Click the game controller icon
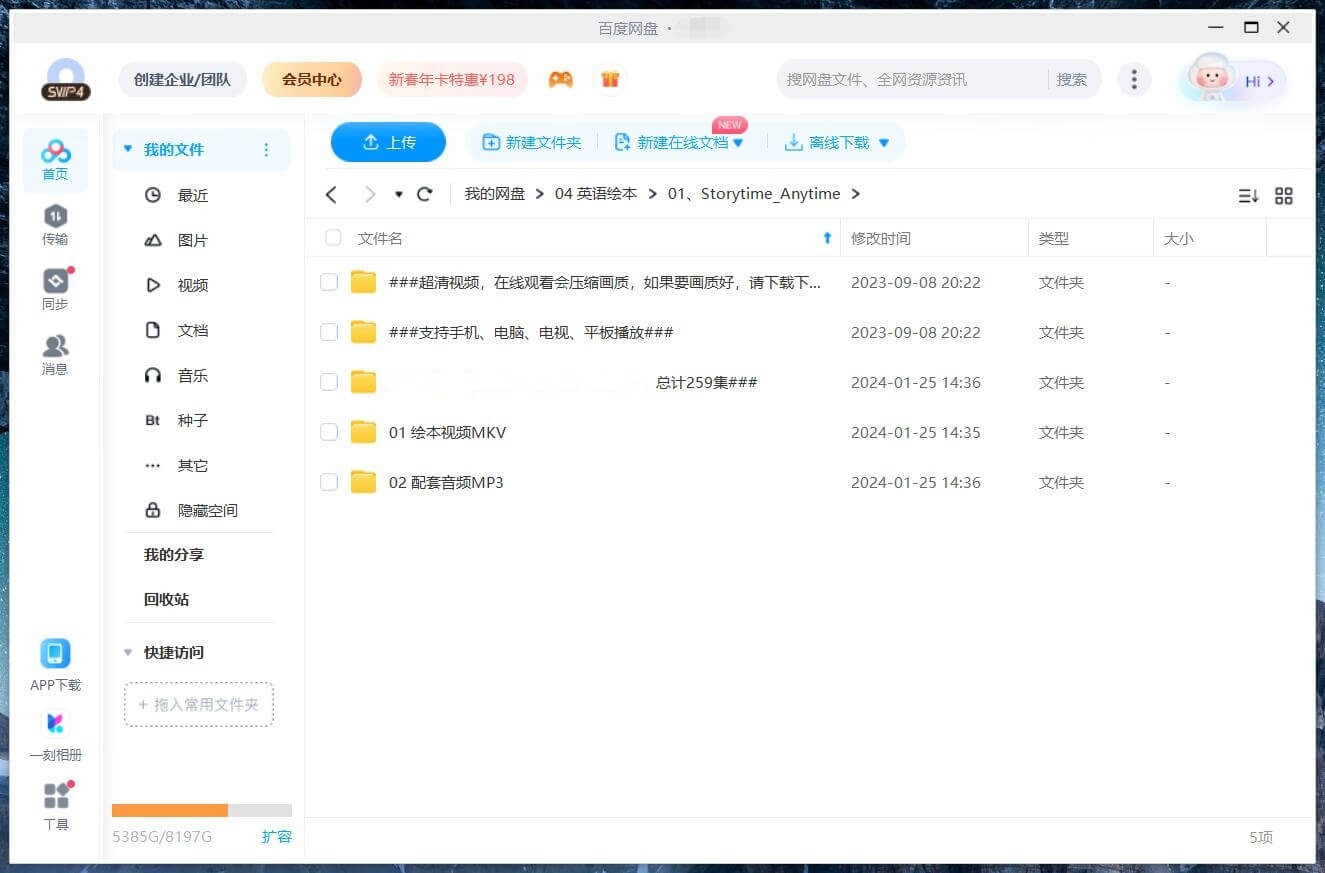Screen dimensions: 1325x873 tap(560, 79)
